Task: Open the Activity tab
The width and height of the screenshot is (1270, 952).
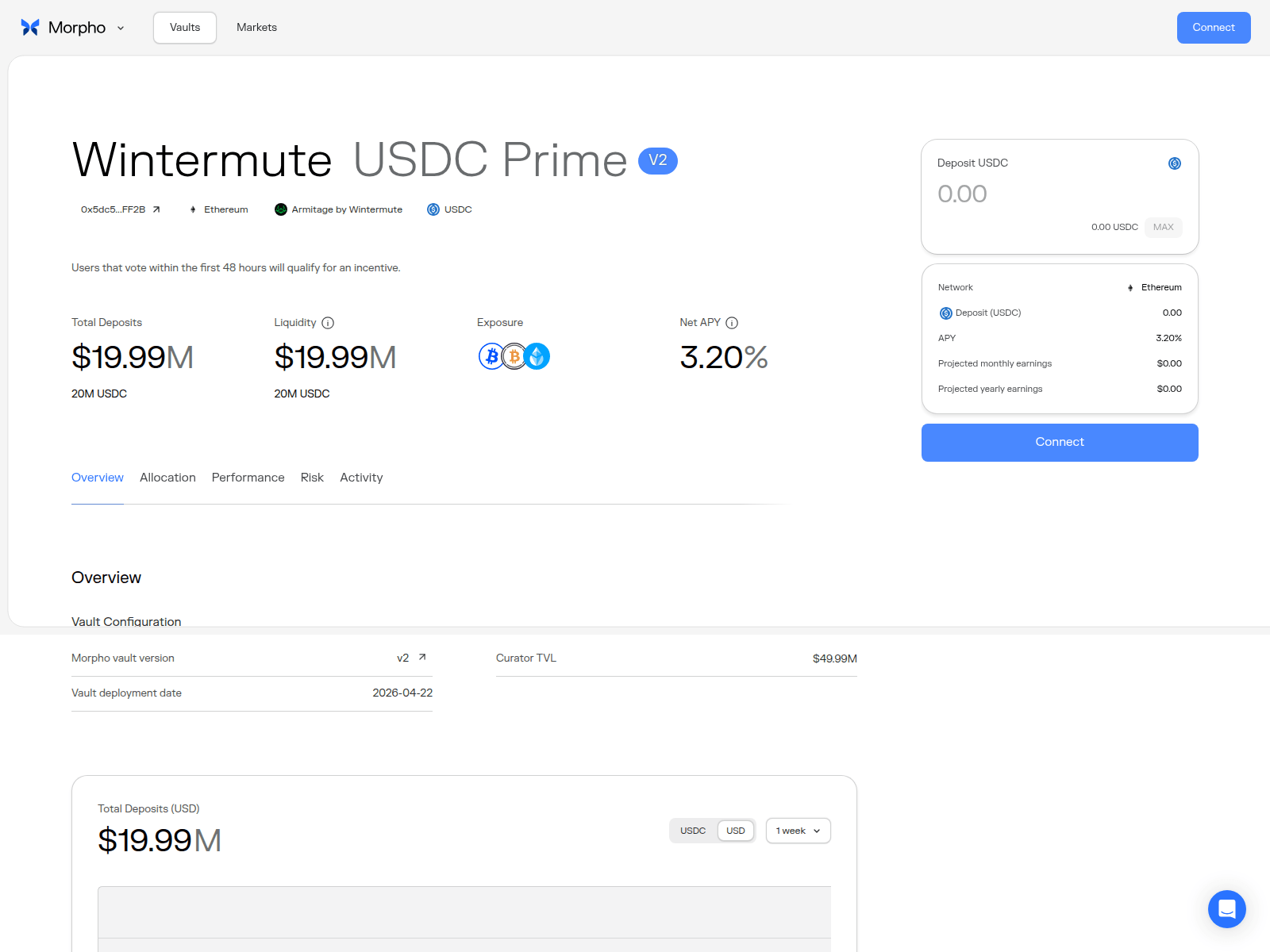Action: pyautogui.click(x=361, y=478)
